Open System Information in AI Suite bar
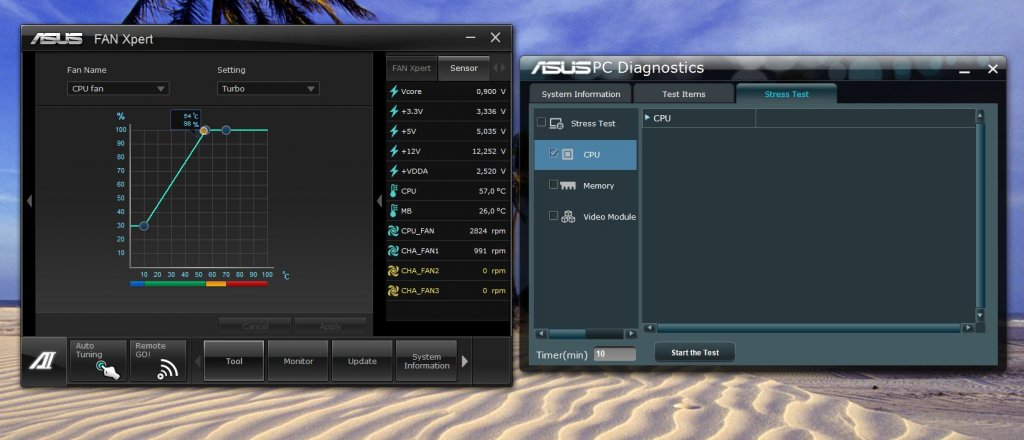Screen dimensions: 1024x440 426,361
